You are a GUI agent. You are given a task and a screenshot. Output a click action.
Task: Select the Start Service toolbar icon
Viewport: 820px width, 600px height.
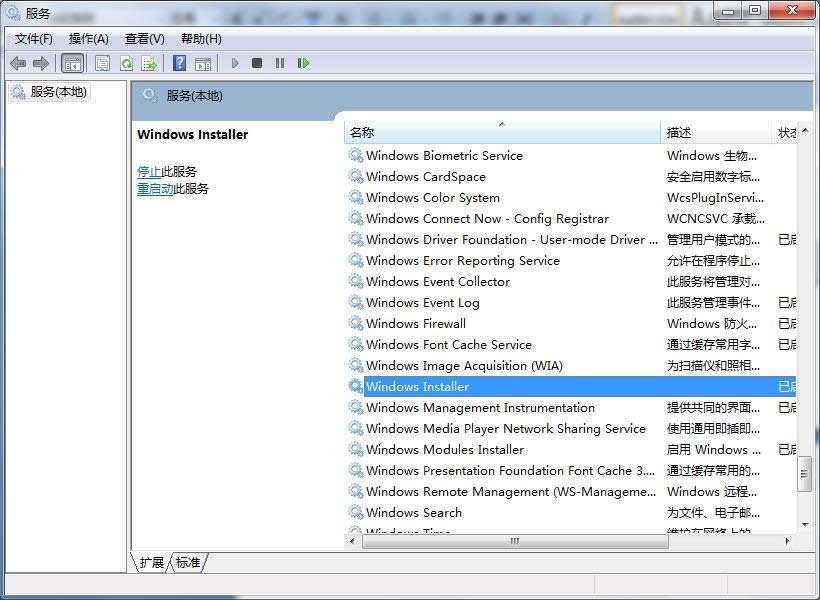234,63
